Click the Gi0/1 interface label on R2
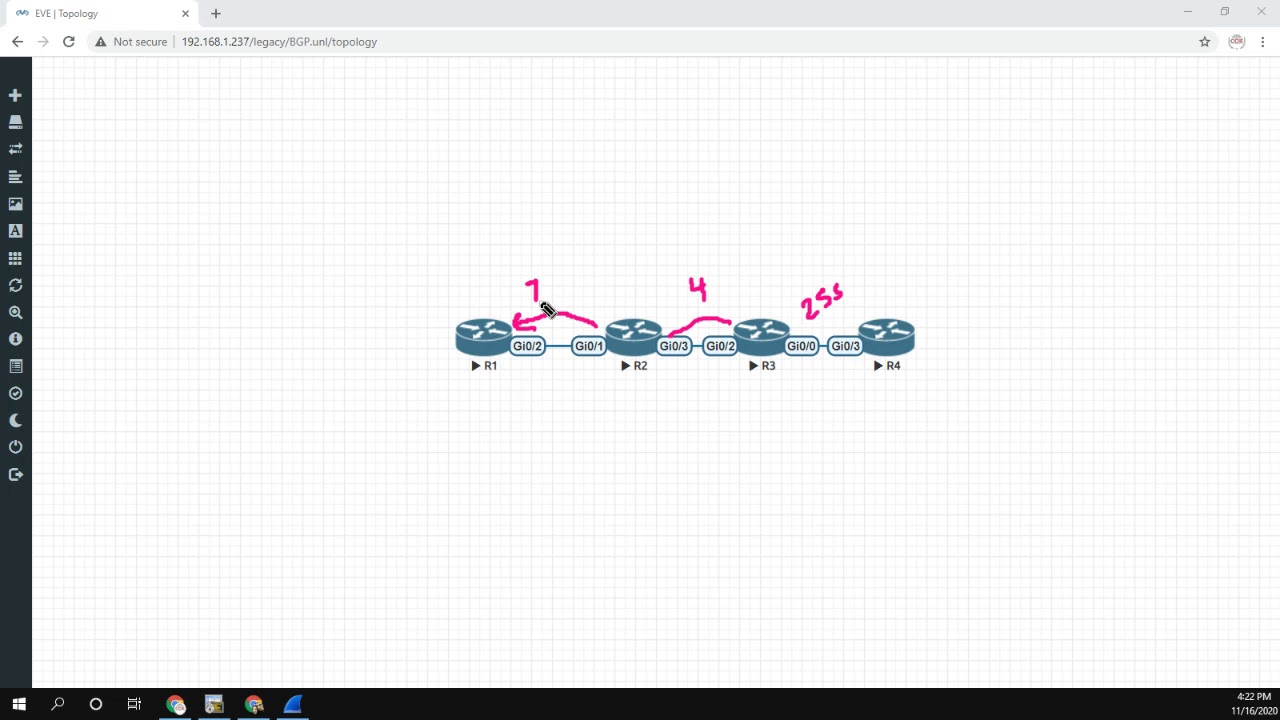The width and height of the screenshot is (1280, 720). 589,346
